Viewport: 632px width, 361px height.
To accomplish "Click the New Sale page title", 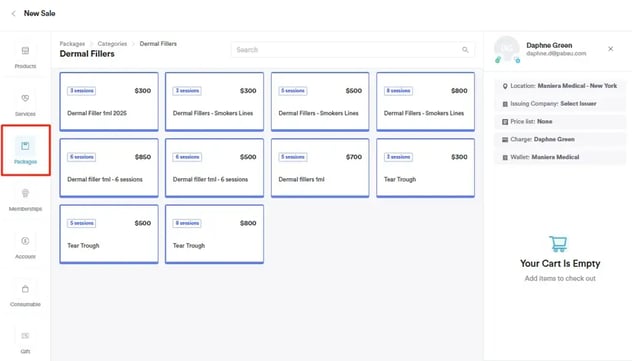I will [x=40, y=13].
